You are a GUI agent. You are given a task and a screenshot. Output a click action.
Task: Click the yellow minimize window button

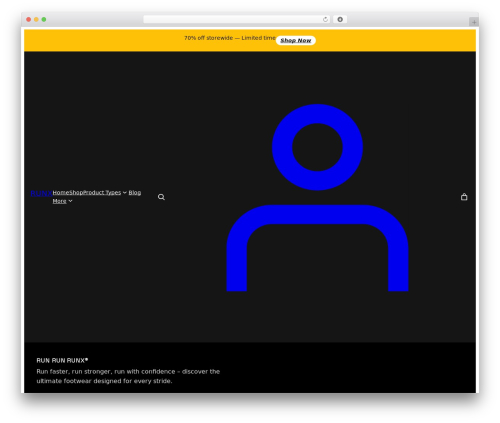pyautogui.click(x=36, y=19)
